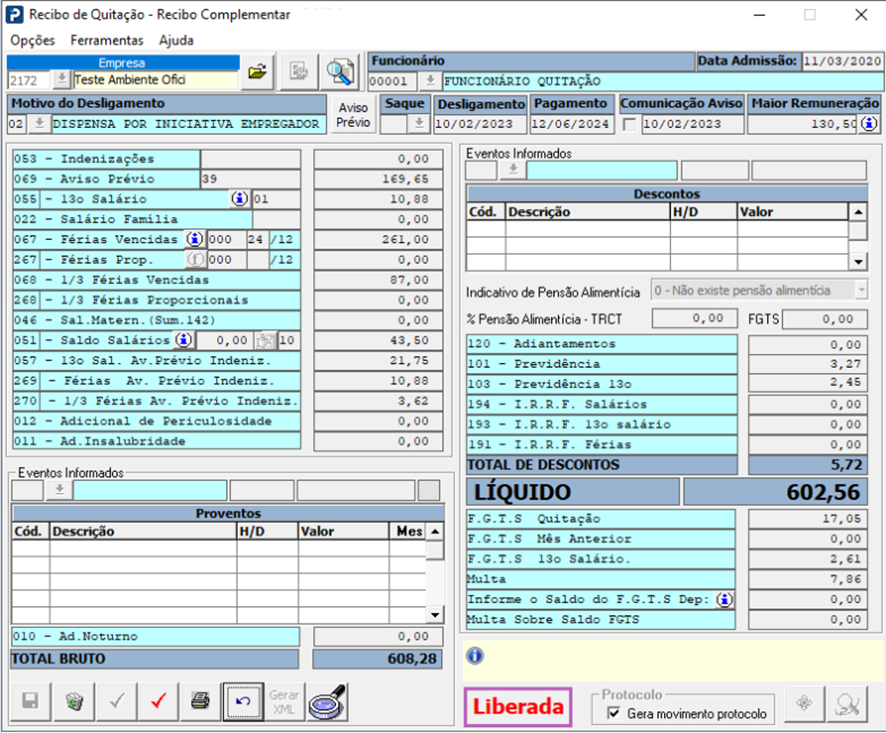Open the Ferramentas menu
This screenshot has width=886, height=733.
point(107,40)
